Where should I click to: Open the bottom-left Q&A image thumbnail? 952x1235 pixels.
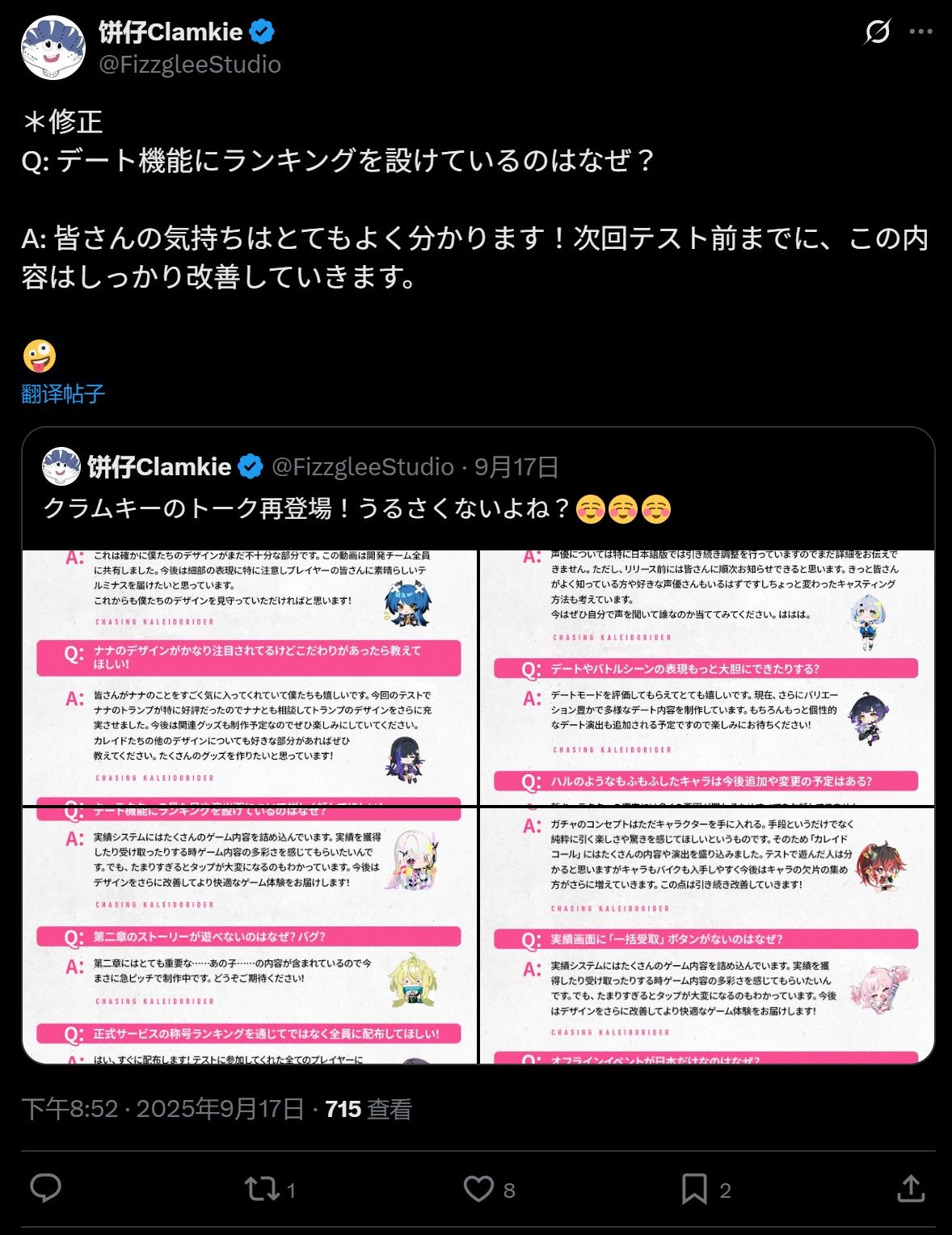250,935
